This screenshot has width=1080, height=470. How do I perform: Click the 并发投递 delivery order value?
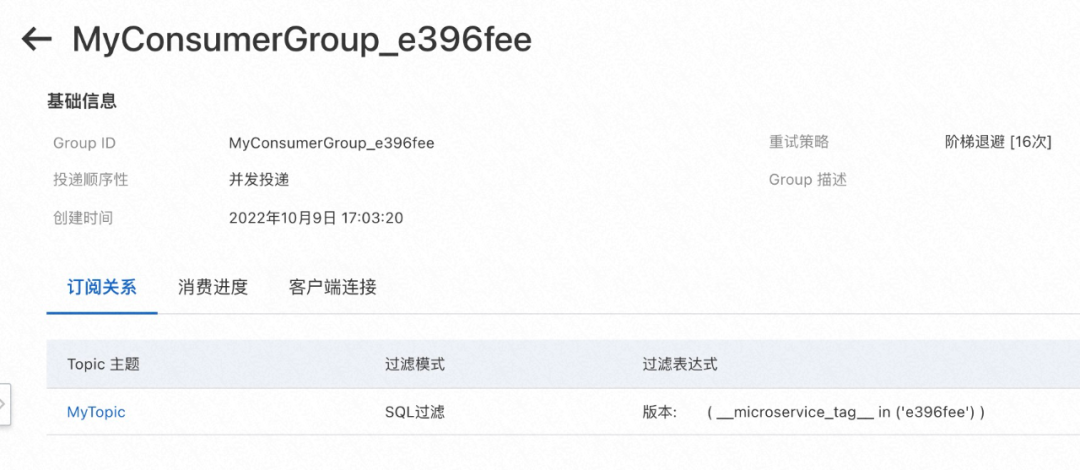pyautogui.click(x=259, y=180)
